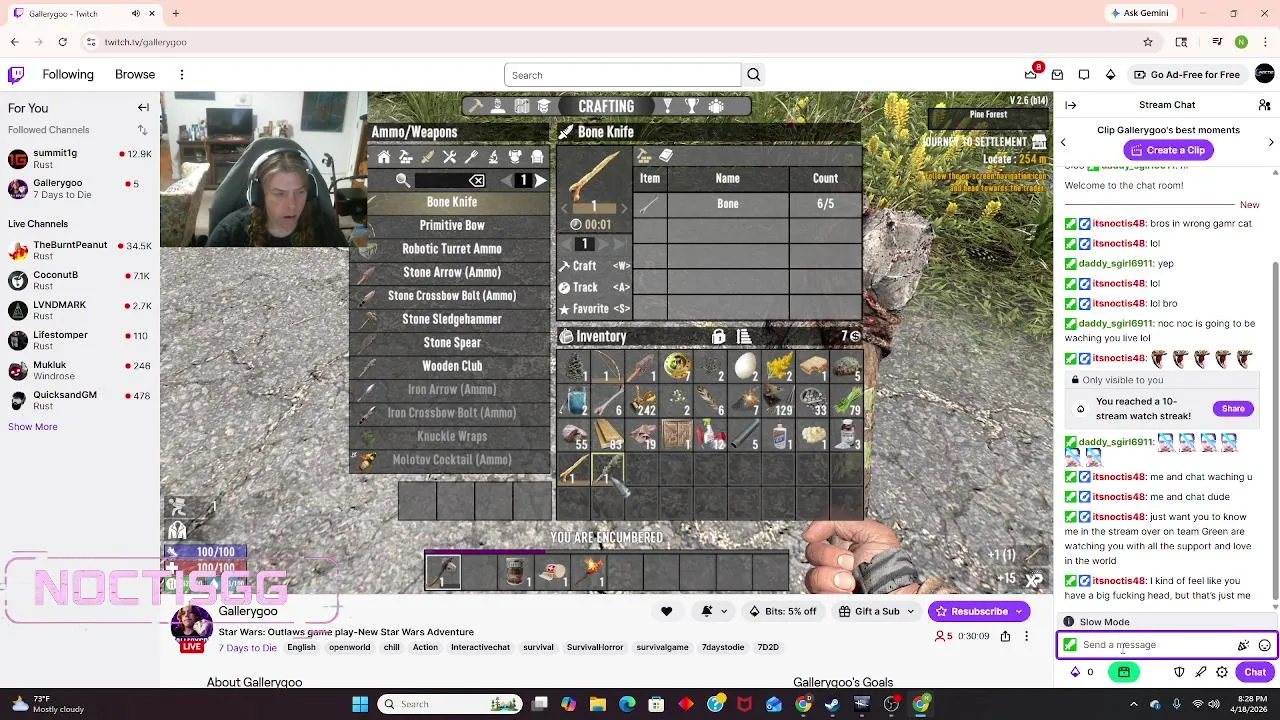1280x720 pixels.
Task: Click the Get Bits diamond icon
Action: [x=1110, y=74]
